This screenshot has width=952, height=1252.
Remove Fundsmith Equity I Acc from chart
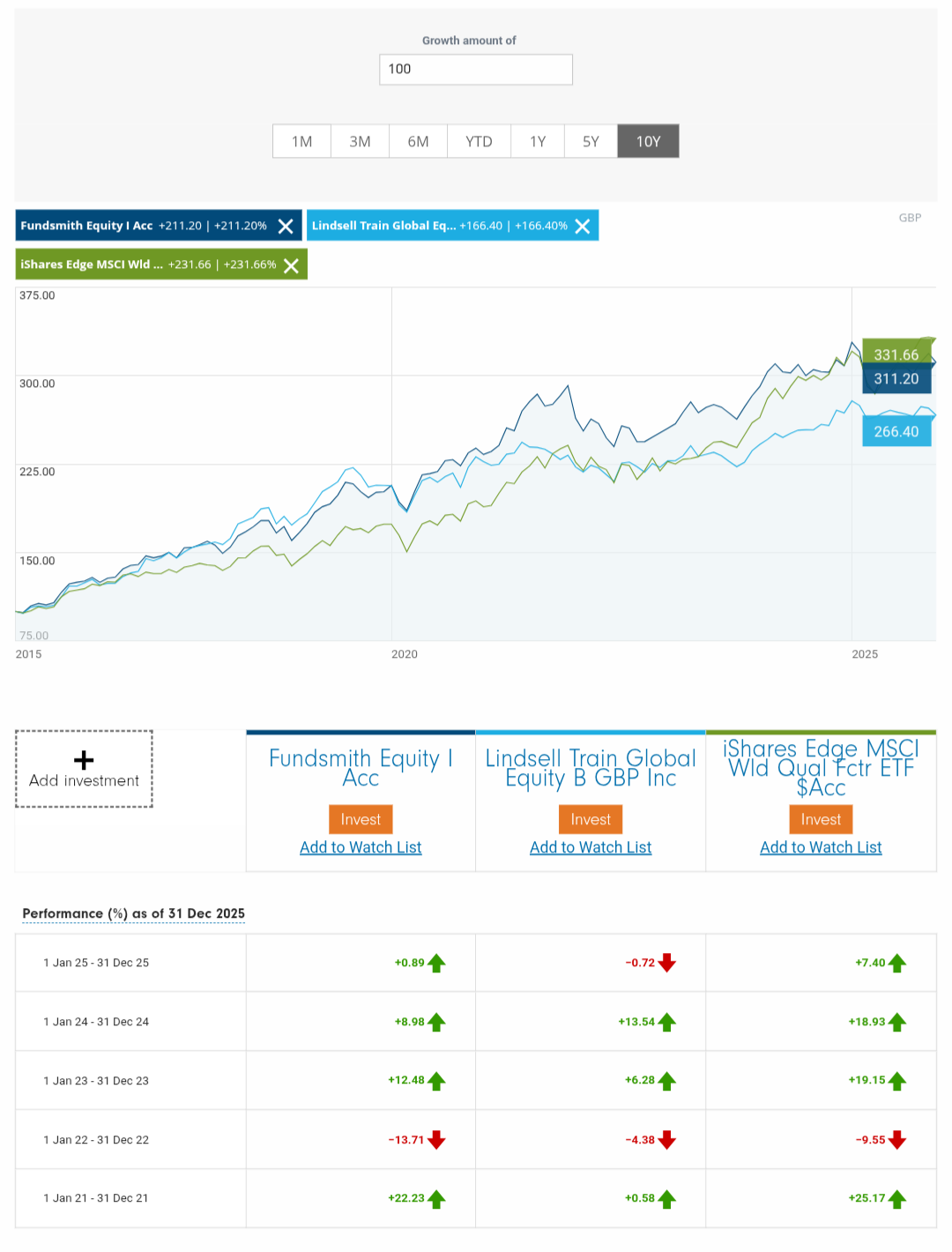click(286, 227)
